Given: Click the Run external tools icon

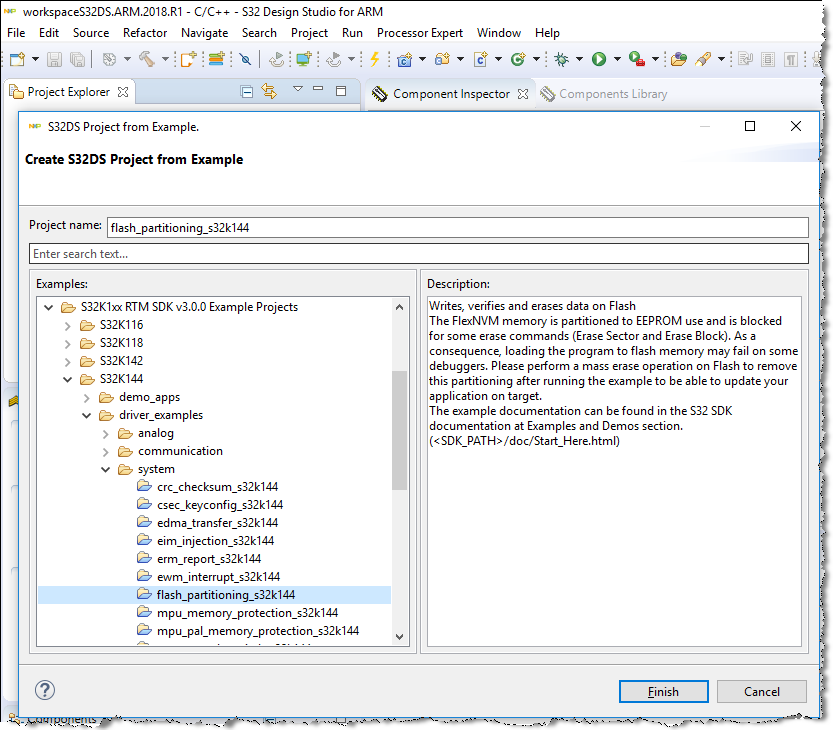Looking at the screenshot, I should (x=636, y=59).
